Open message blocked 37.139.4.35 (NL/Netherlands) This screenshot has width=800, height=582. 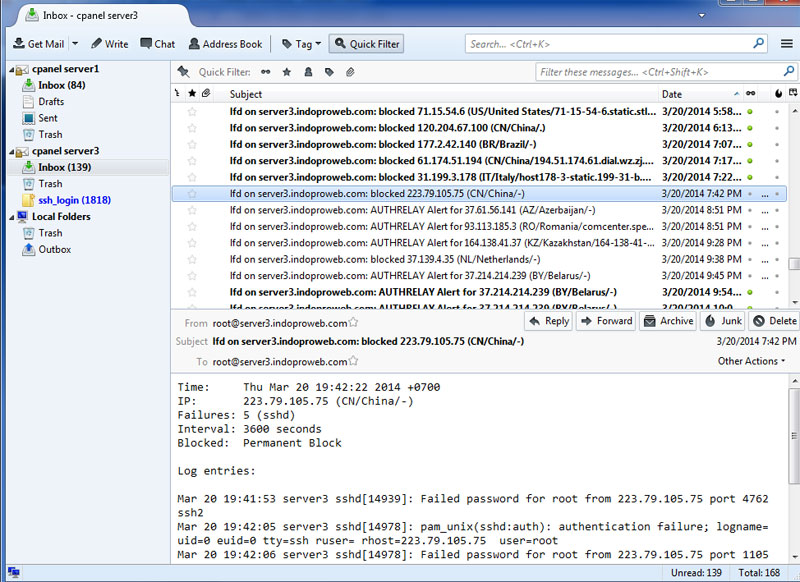(x=385, y=260)
